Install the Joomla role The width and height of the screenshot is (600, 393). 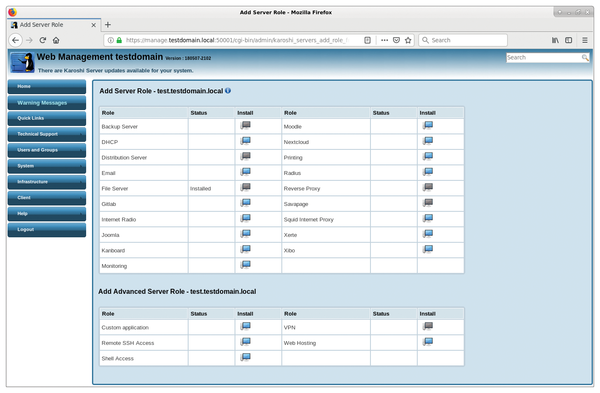coord(245,234)
